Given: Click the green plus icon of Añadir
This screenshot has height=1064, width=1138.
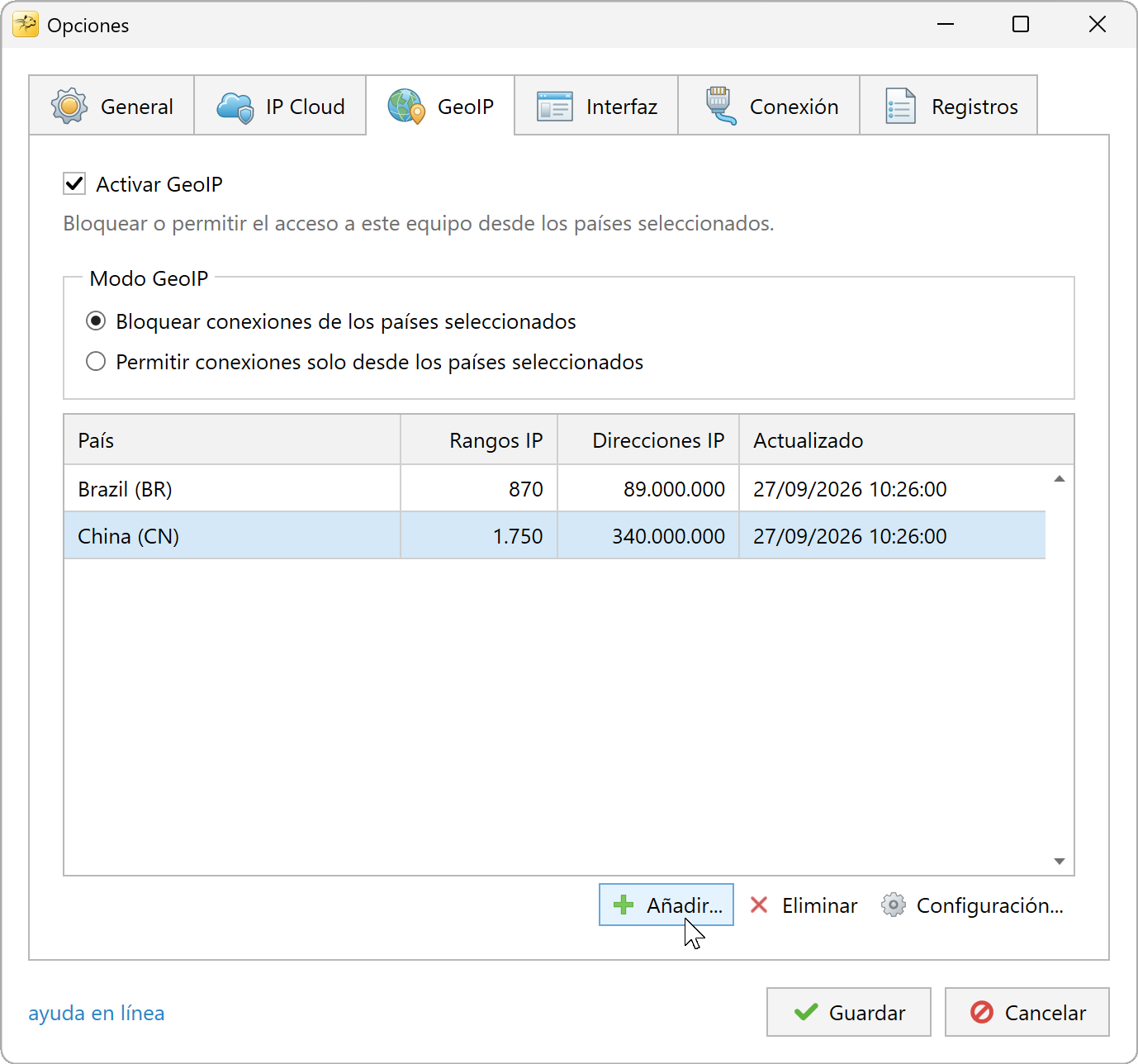Looking at the screenshot, I should coord(624,905).
